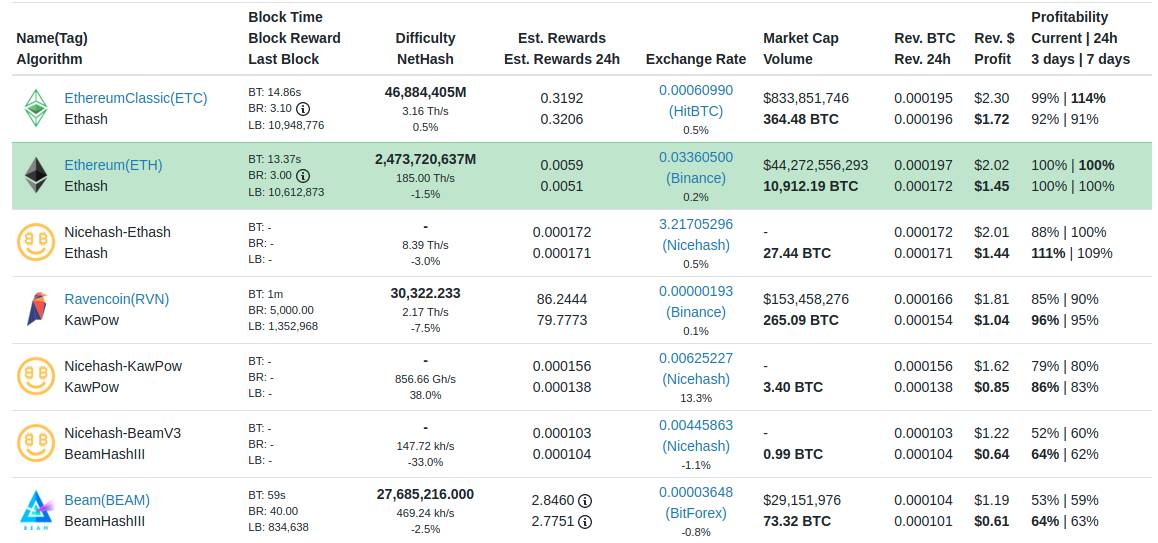Click the Nicehash-Ethash smiley logo icon
The width and height of the screenshot is (1158, 543).
pyautogui.click(x=36, y=242)
